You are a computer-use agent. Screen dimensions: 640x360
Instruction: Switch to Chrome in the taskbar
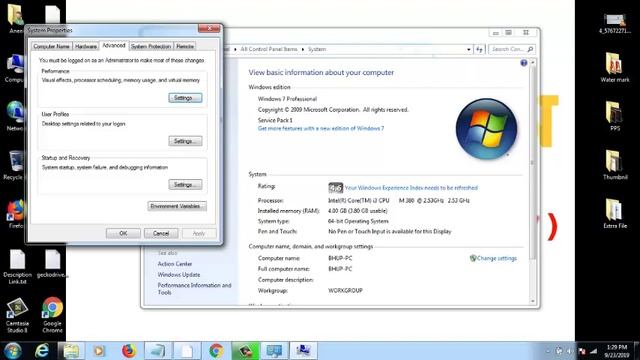(x=216, y=351)
